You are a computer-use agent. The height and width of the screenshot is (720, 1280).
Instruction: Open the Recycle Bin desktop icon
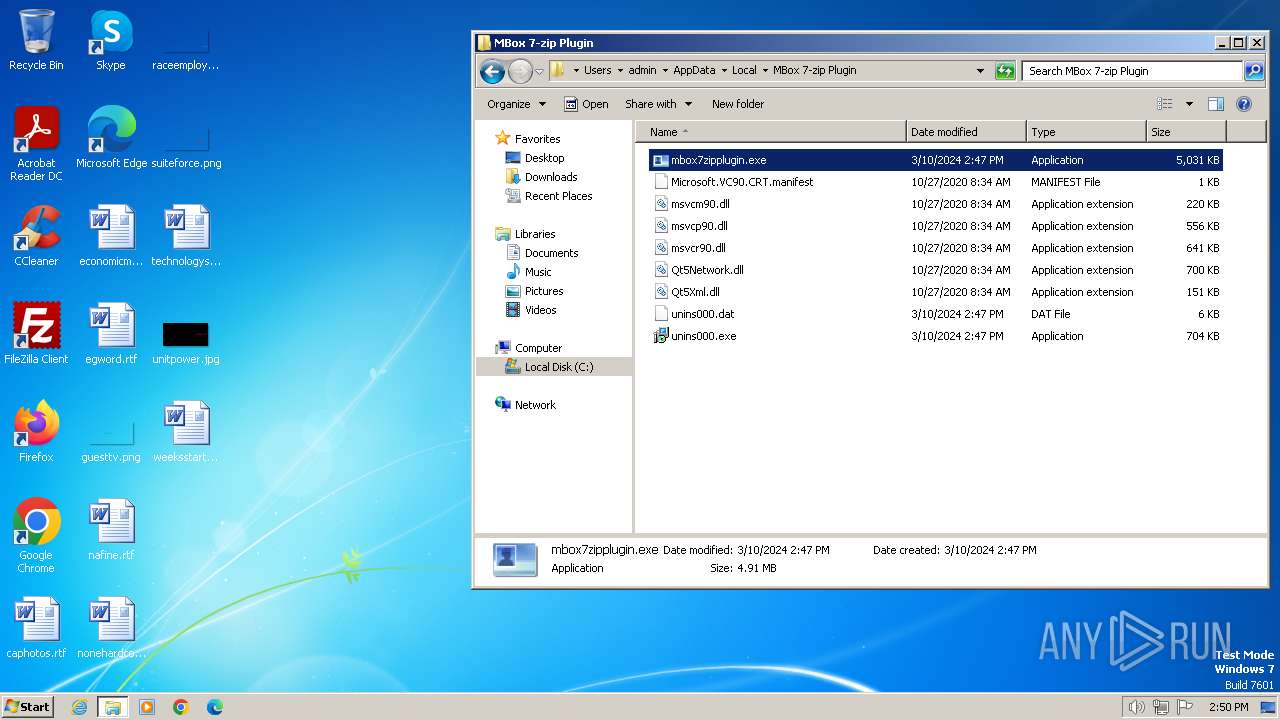(36, 41)
